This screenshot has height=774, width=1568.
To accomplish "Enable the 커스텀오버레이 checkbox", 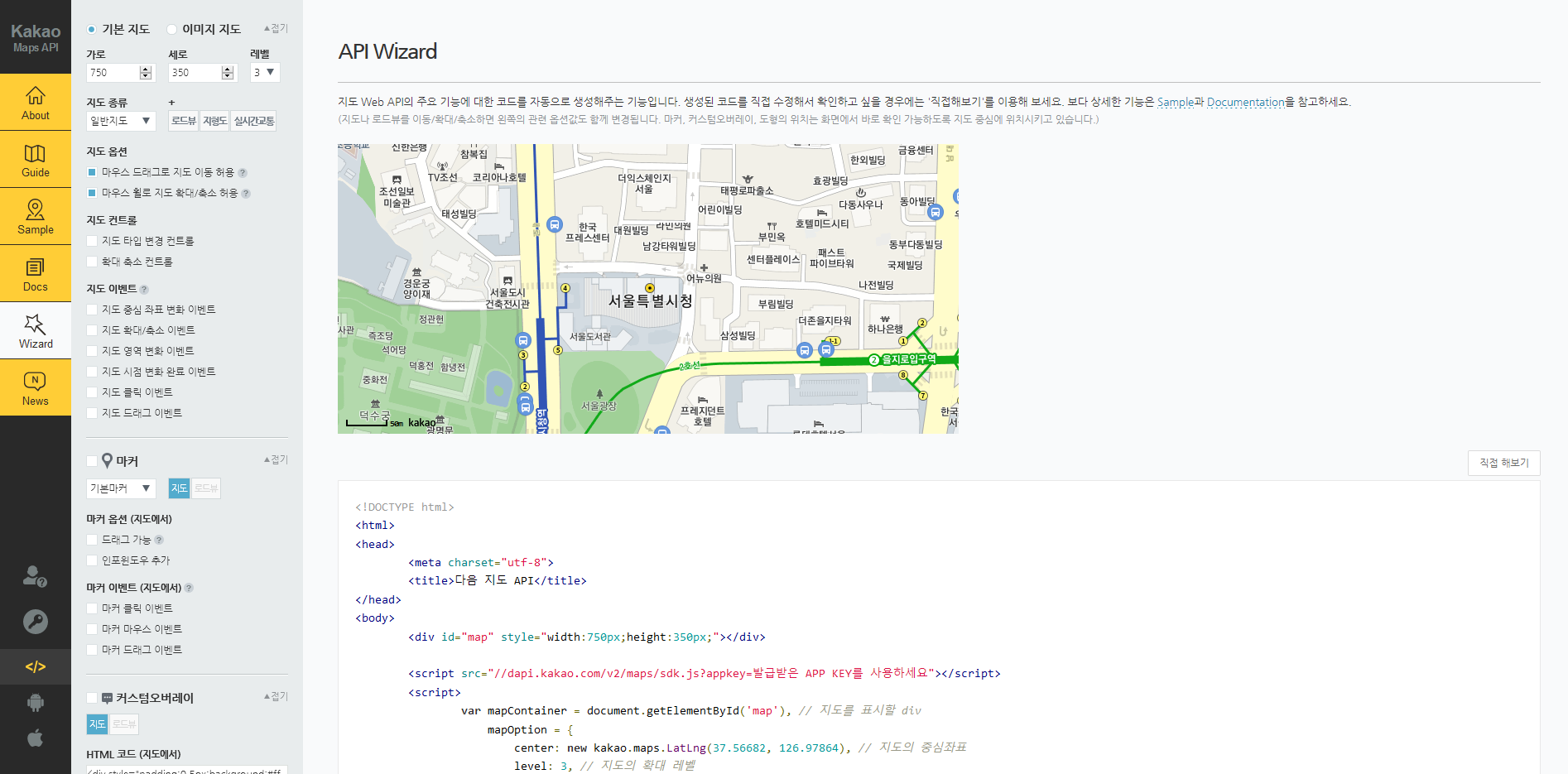I will [x=92, y=698].
